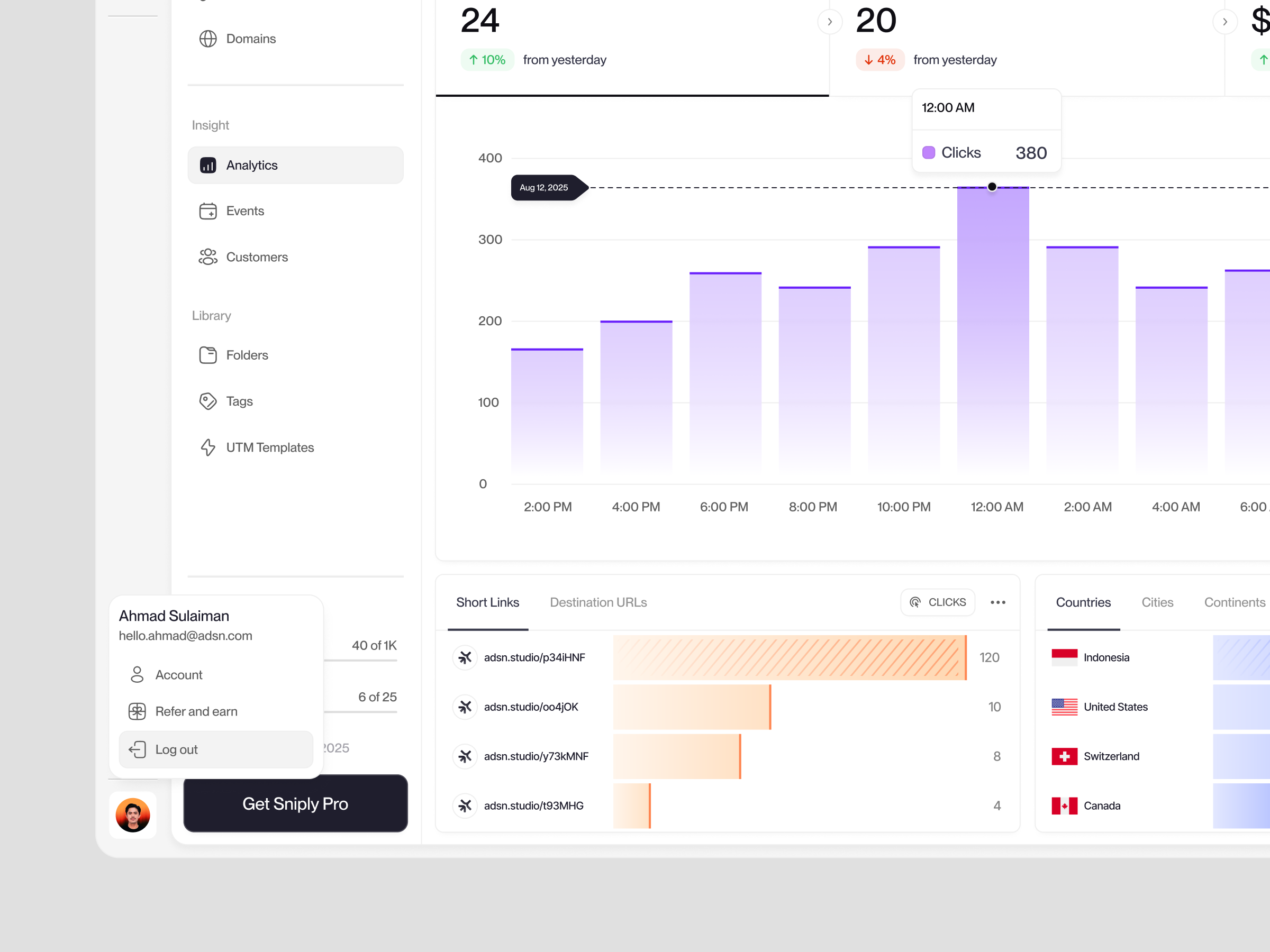Image resolution: width=1270 pixels, height=952 pixels.
Task: Click the Get Sniply Pro button
Action: (295, 803)
